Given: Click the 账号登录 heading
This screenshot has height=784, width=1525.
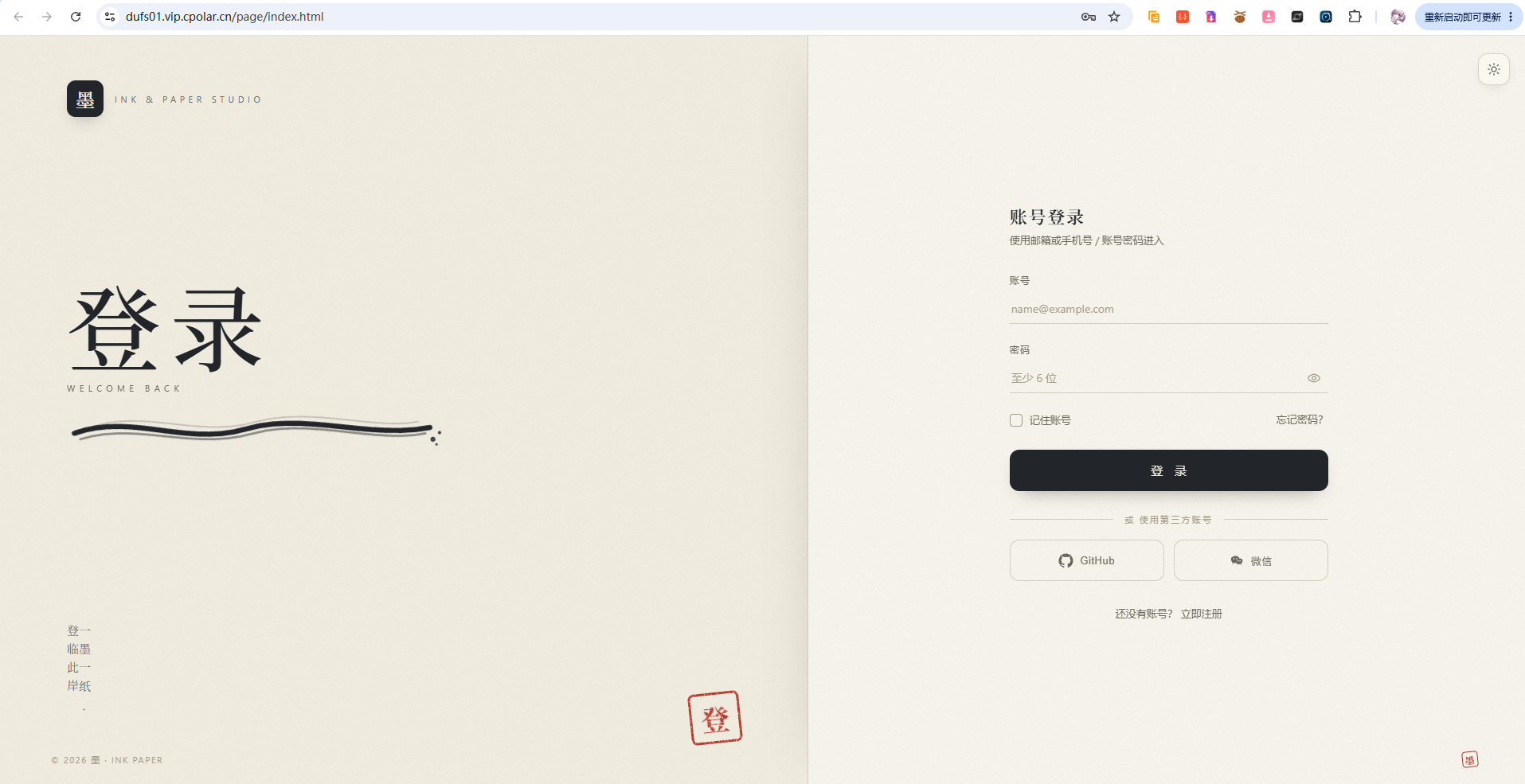Looking at the screenshot, I should pyautogui.click(x=1046, y=217).
